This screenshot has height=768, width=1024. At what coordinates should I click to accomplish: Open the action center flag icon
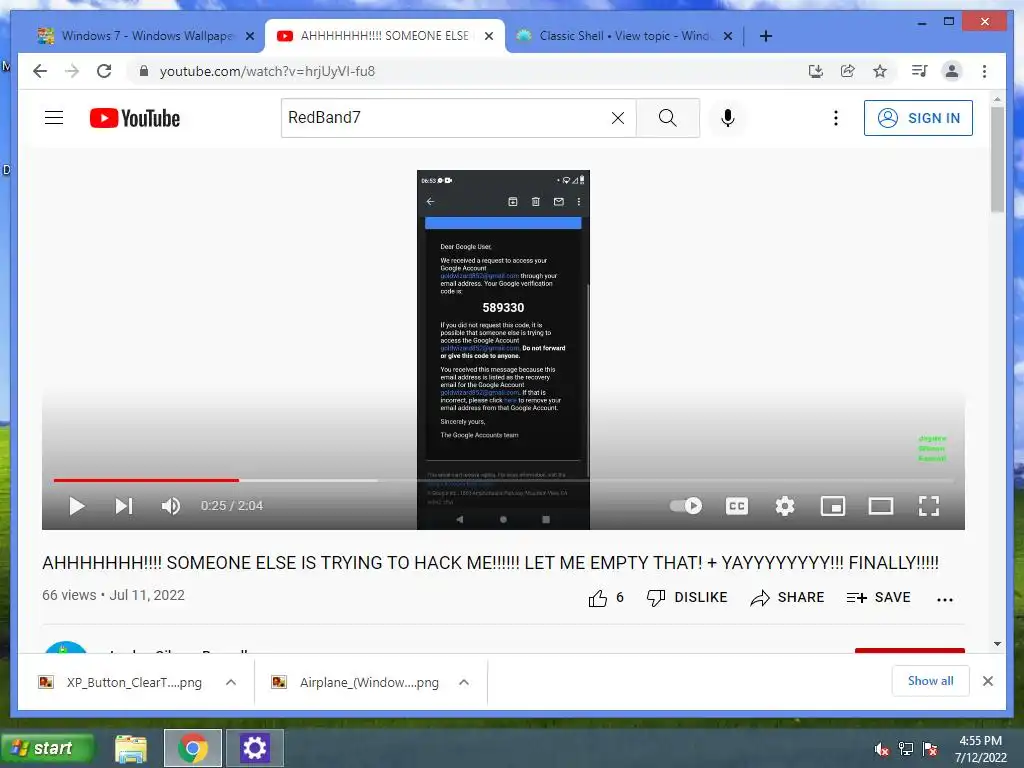tap(930, 749)
